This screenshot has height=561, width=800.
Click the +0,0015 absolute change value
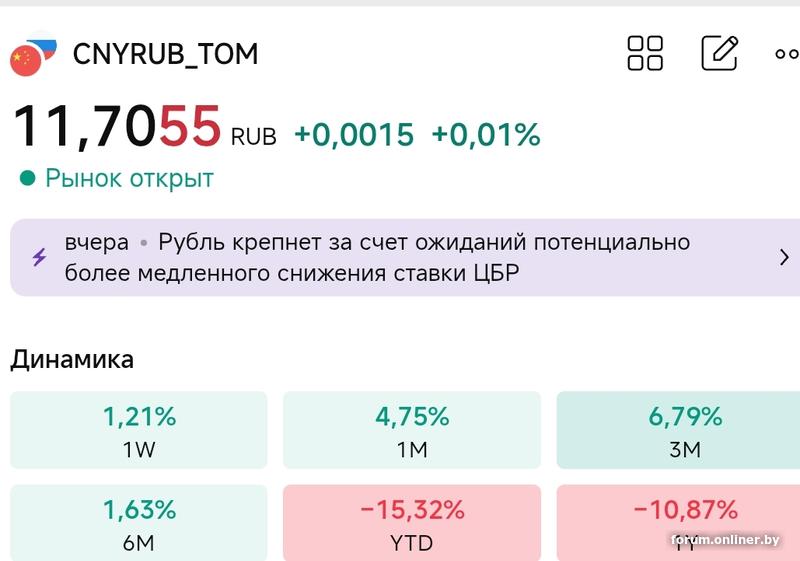(x=353, y=135)
